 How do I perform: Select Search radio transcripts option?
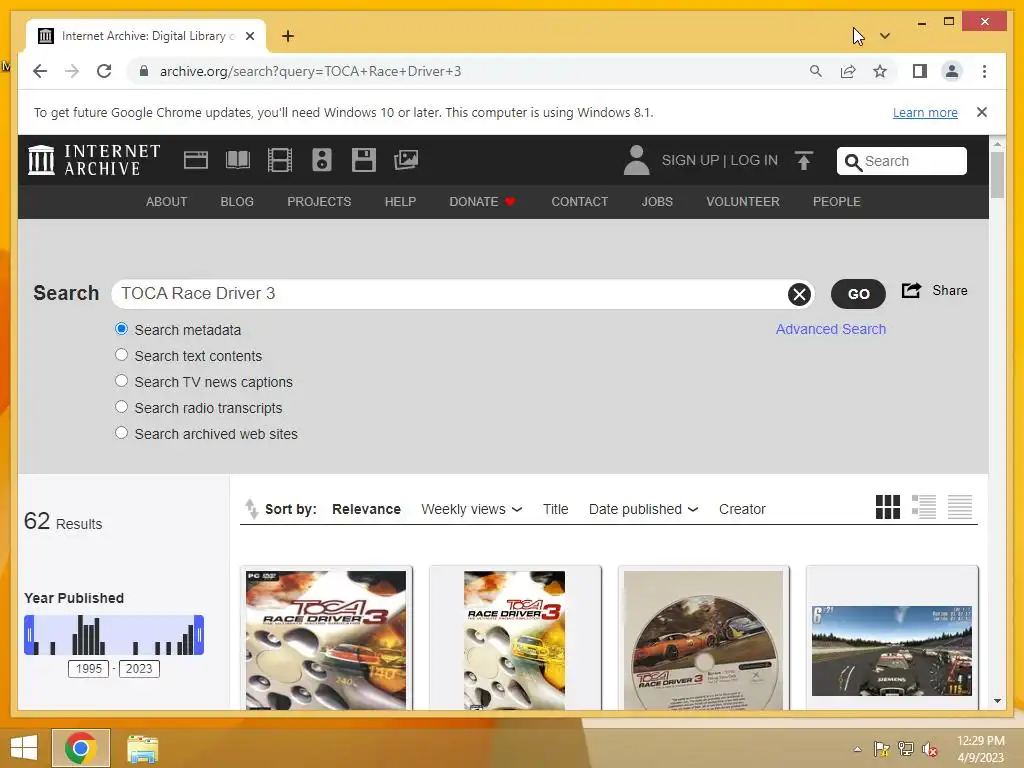tap(121, 407)
